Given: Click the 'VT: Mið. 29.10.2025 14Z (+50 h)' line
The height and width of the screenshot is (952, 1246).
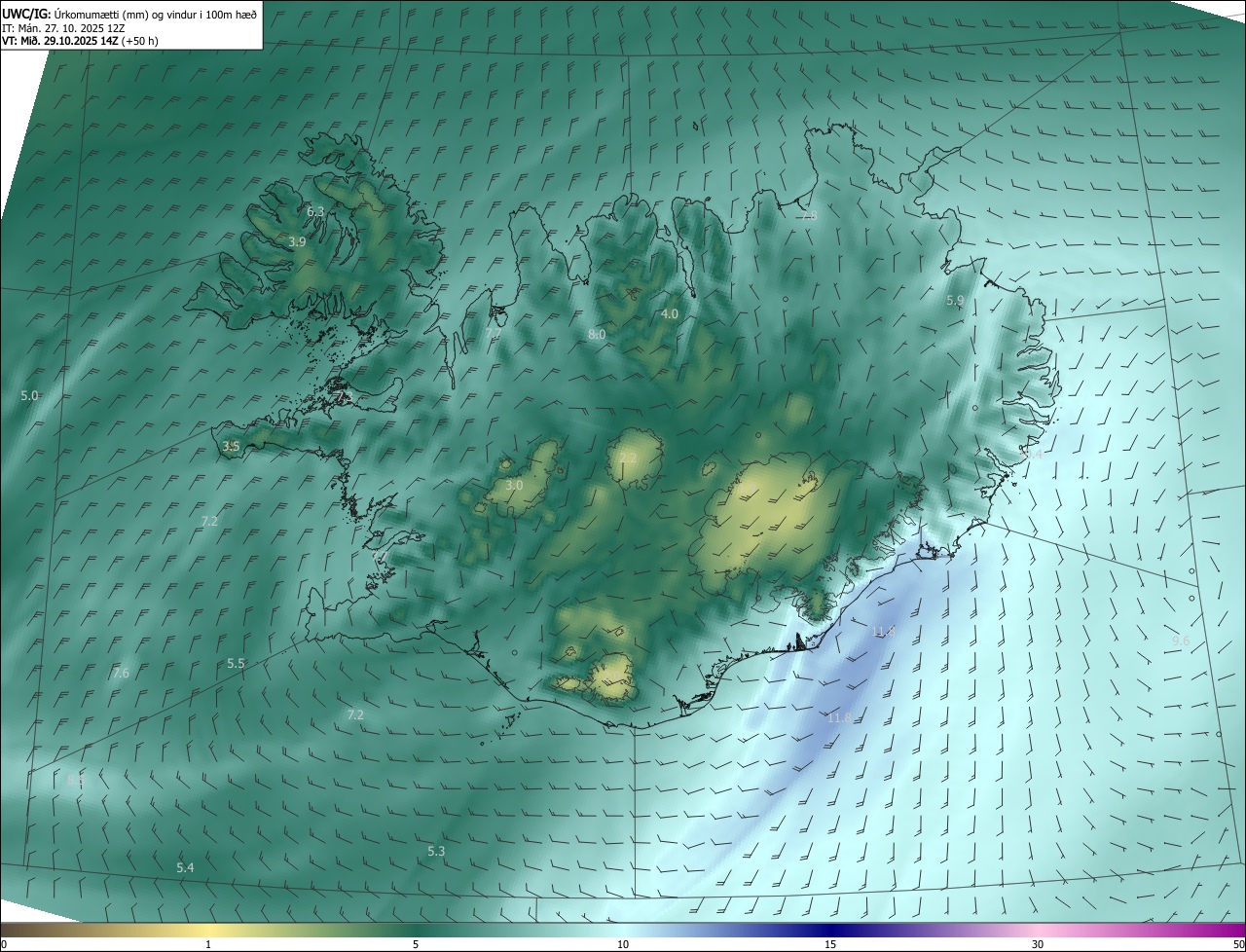Looking at the screenshot, I should [x=80, y=41].
